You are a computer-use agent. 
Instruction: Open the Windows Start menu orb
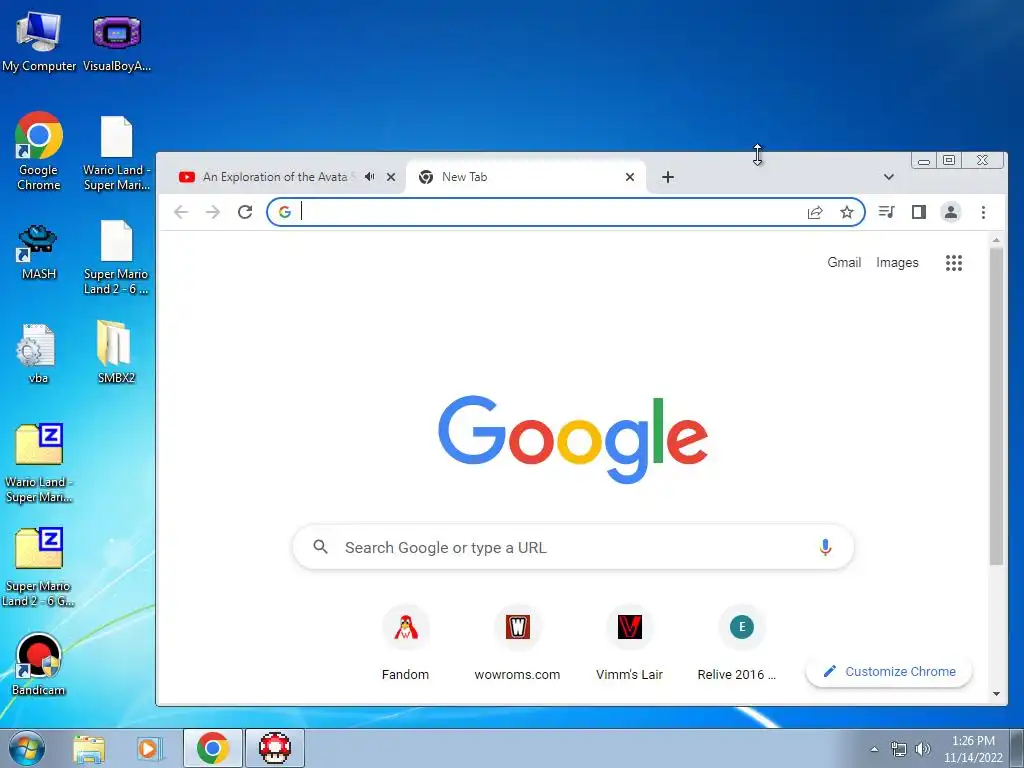pyautogui.click(x=26, y=748)
